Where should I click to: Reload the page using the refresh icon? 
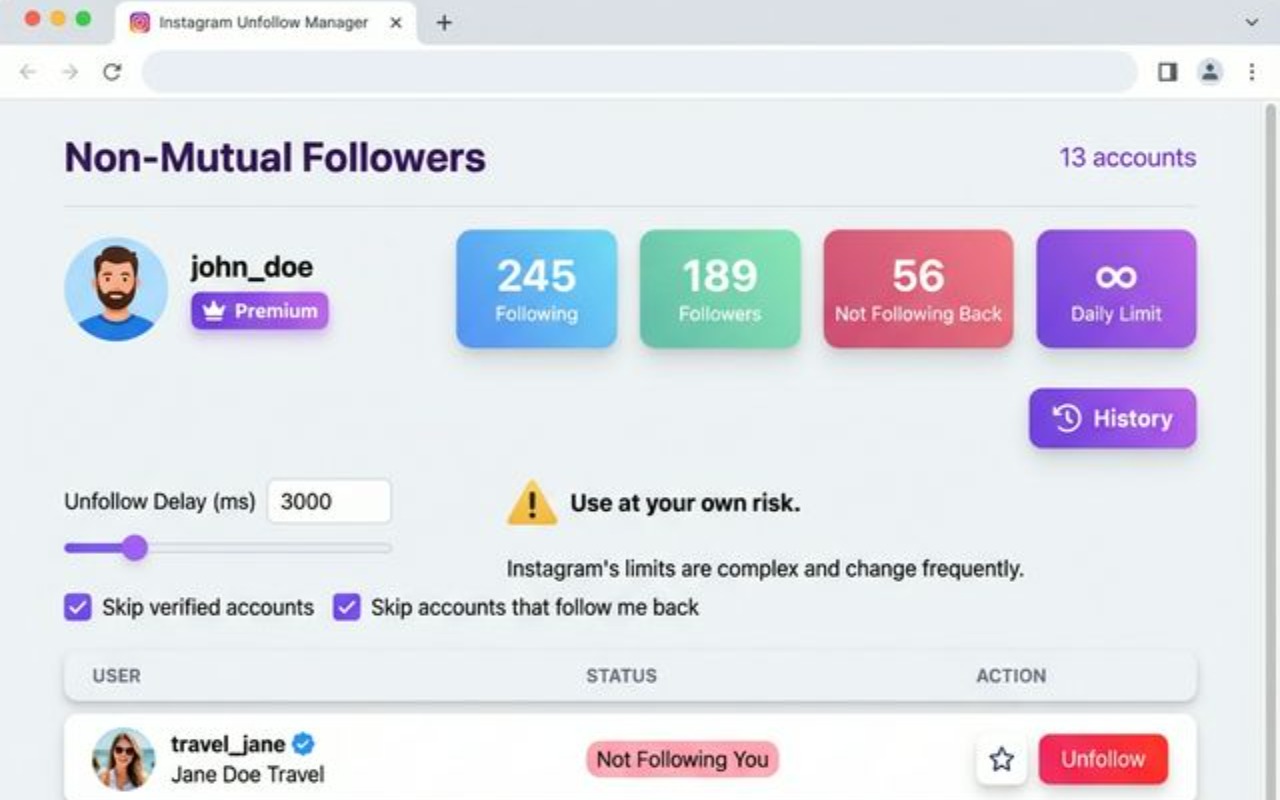coord(110,72)
